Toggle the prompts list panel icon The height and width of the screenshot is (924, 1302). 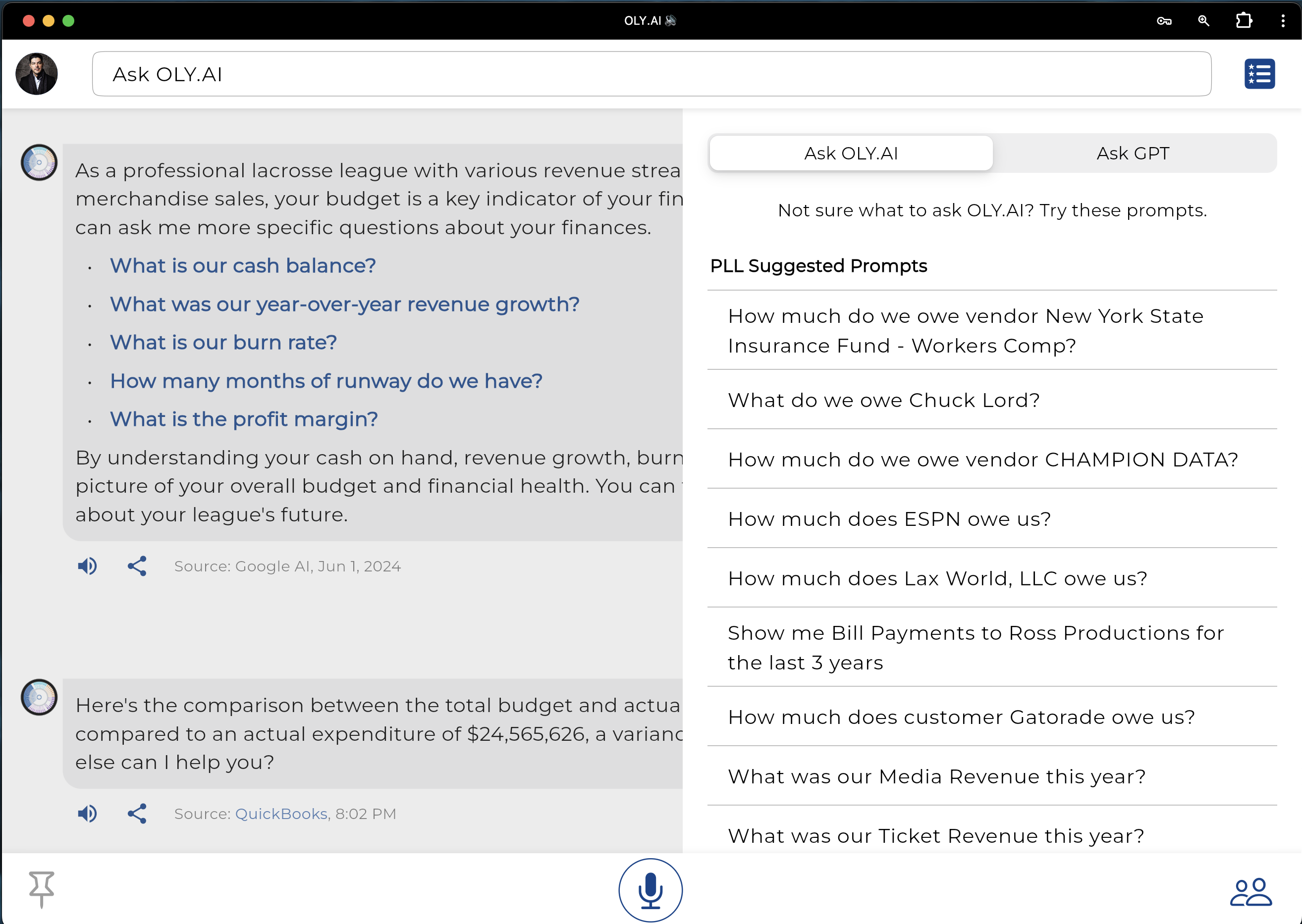[x=1259, y=74]
